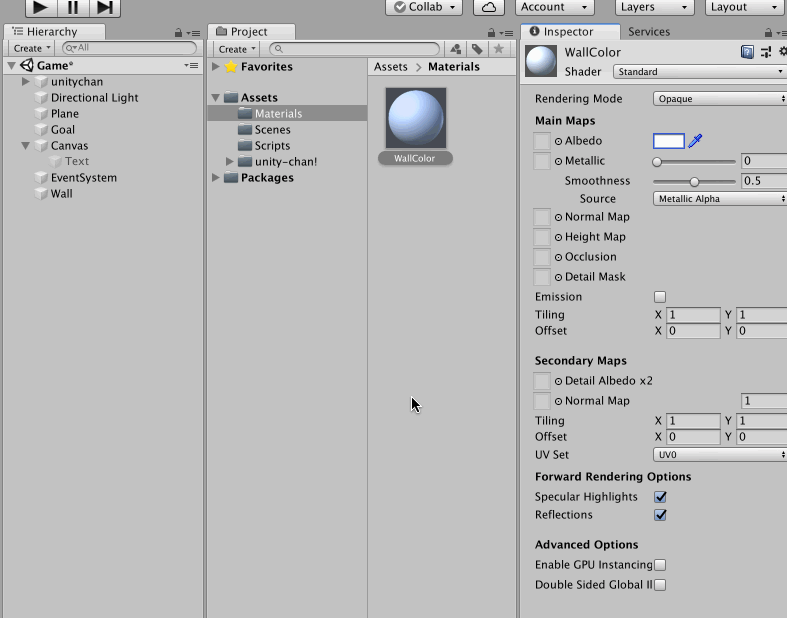This screenshot has height=618, width=787.
Task: Open the material help reference icon
Action: click(x=747, y=52)
